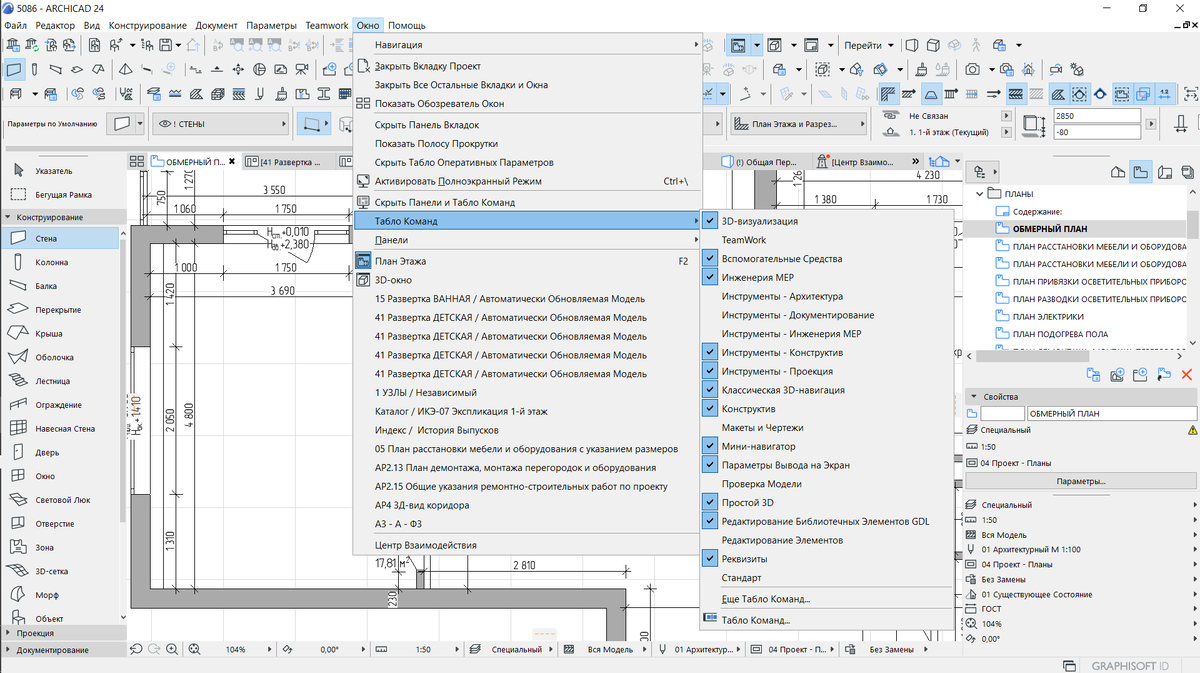Select the Стена (Wall) tool

(x=60, y=238)
